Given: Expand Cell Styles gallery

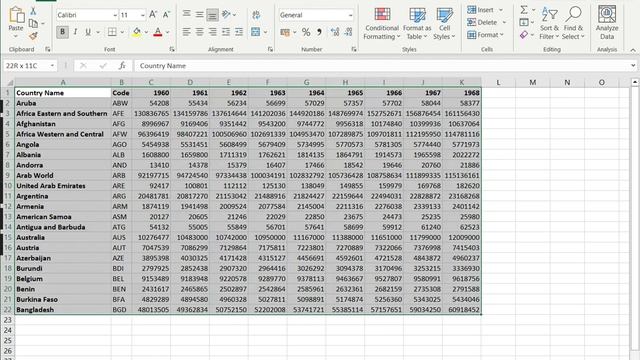Looking at the screenshot, I should 444,24.
